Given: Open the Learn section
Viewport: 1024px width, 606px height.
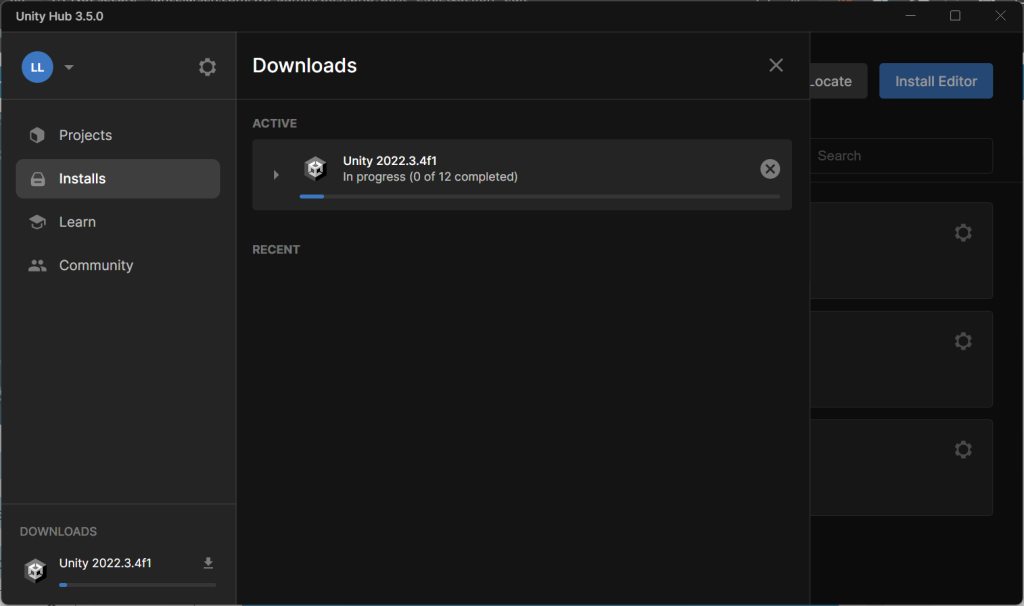Looking at the screenshot, I should point(118,222).
